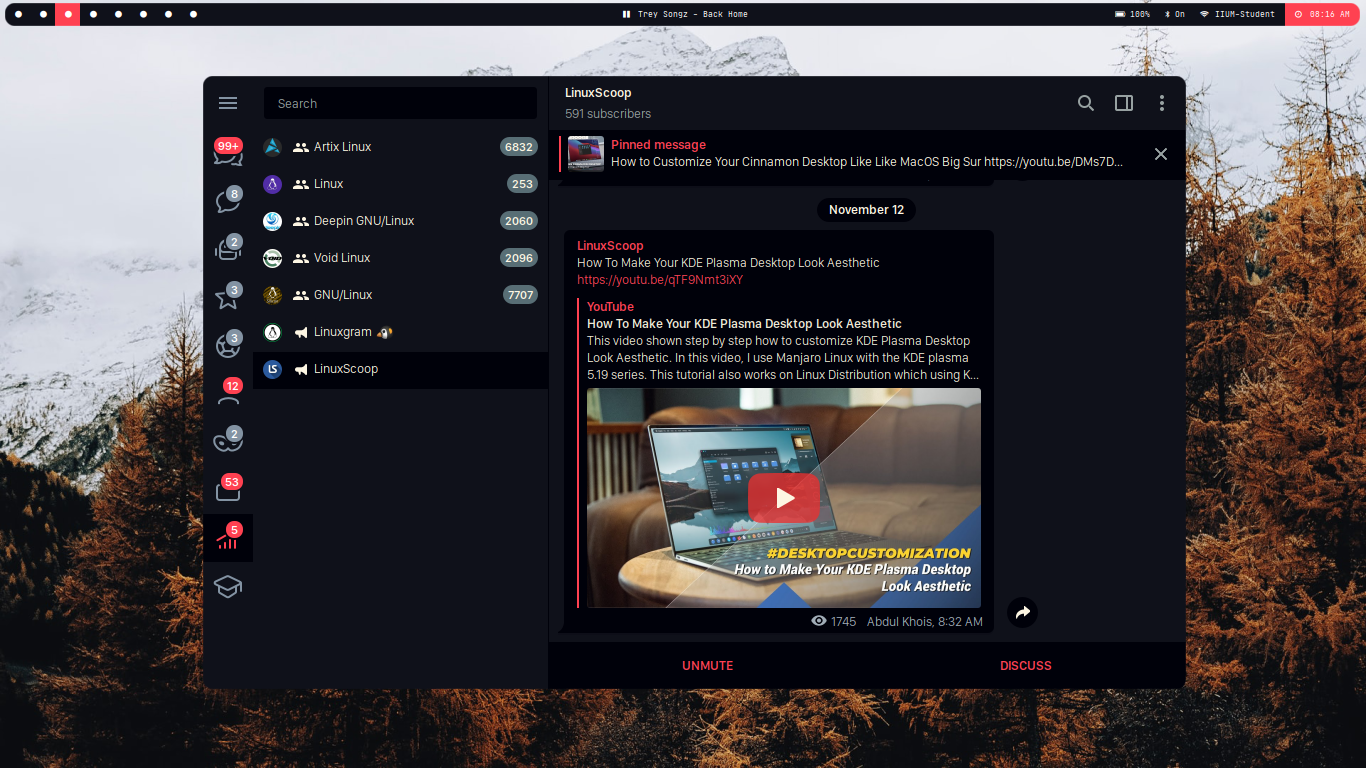Select the box folder with badge 53

click(228, 489)
